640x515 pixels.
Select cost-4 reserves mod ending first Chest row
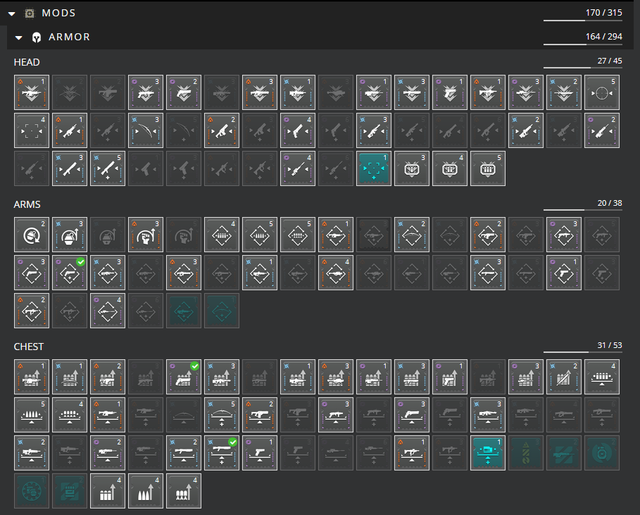[602, 376]
